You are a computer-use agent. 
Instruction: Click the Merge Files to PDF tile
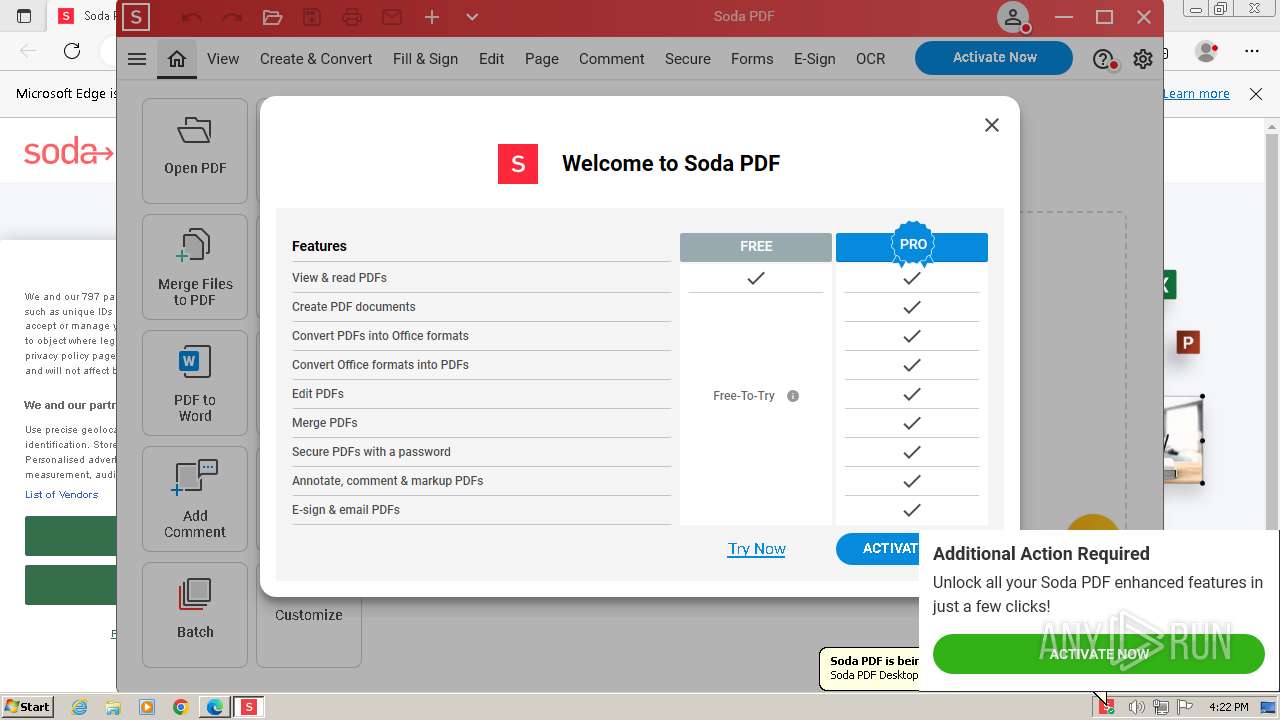[x=195, y=267]
